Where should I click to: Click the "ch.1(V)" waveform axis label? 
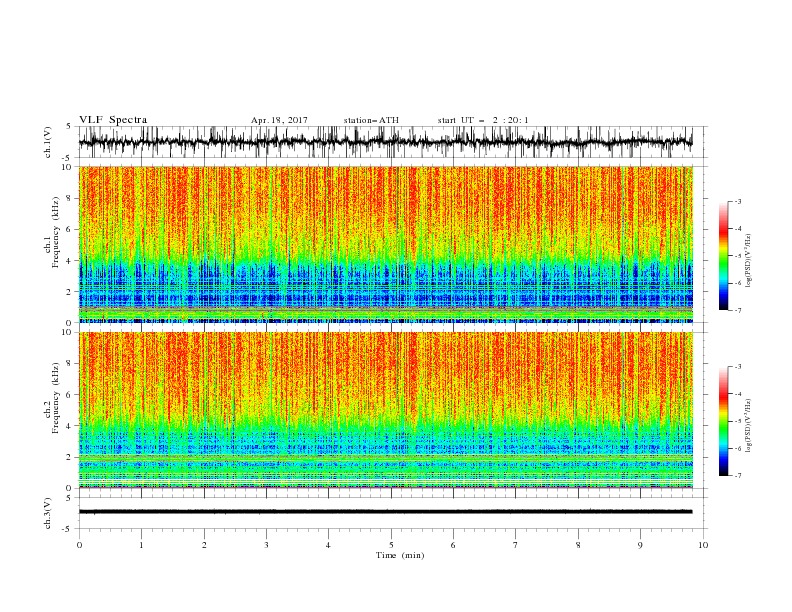pyautogui.click(x=48, y=142)
